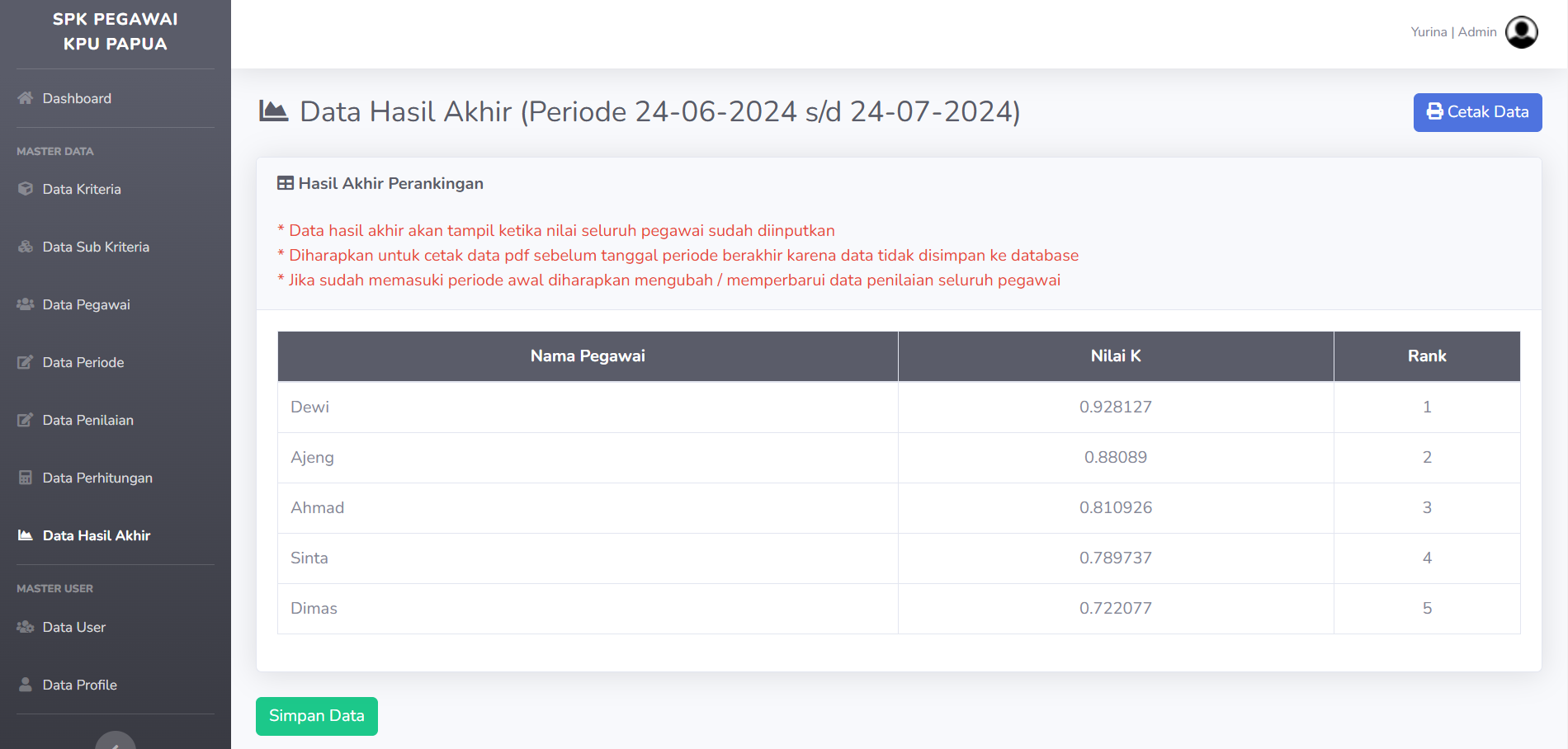
Task: Click the Data Penilaian edit icon
Action: 26,420
